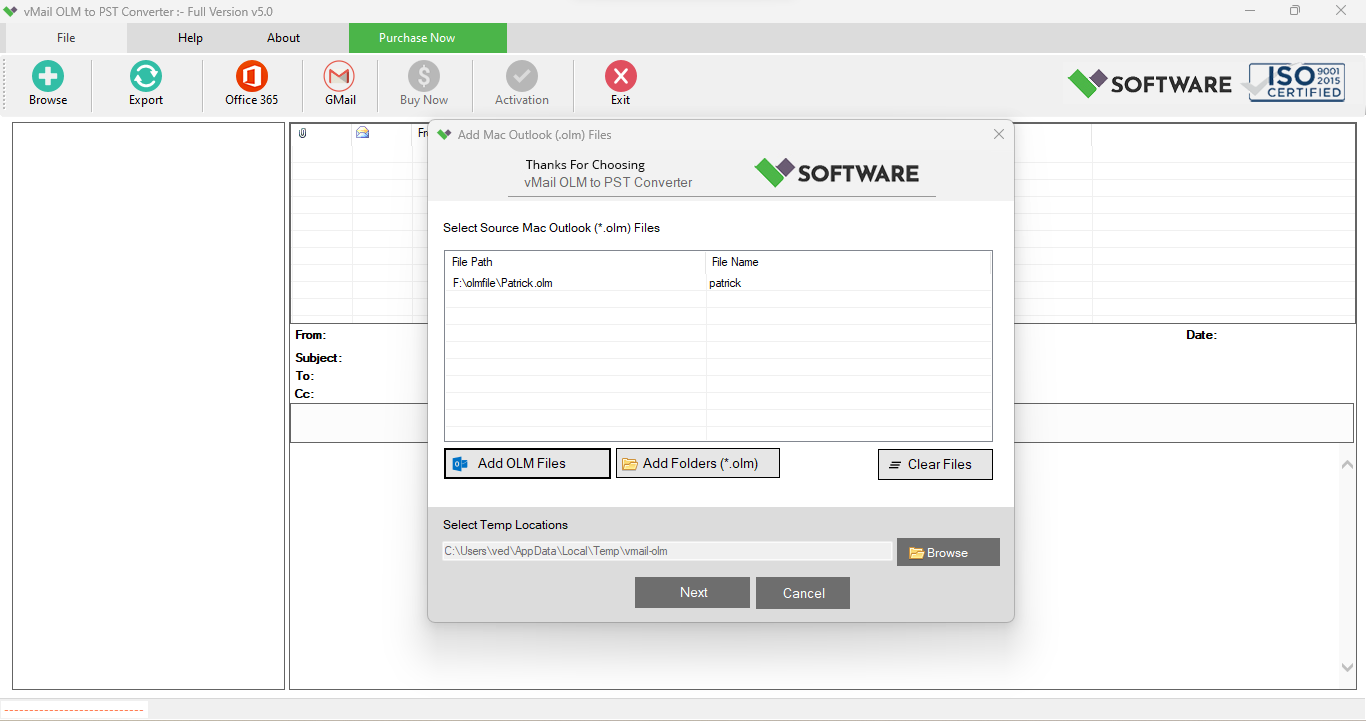Click the Activation checkmark icon
This screenshot has width=1366, height=721.
522,77
